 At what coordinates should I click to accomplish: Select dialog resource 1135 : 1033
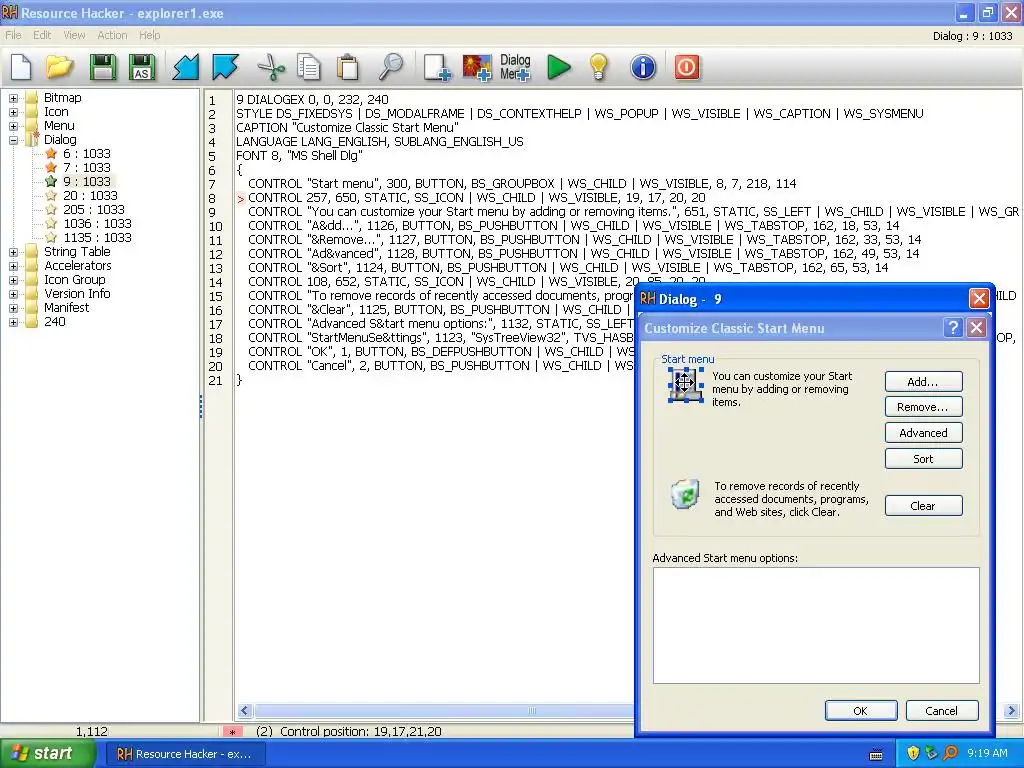(x=97, y=238)
